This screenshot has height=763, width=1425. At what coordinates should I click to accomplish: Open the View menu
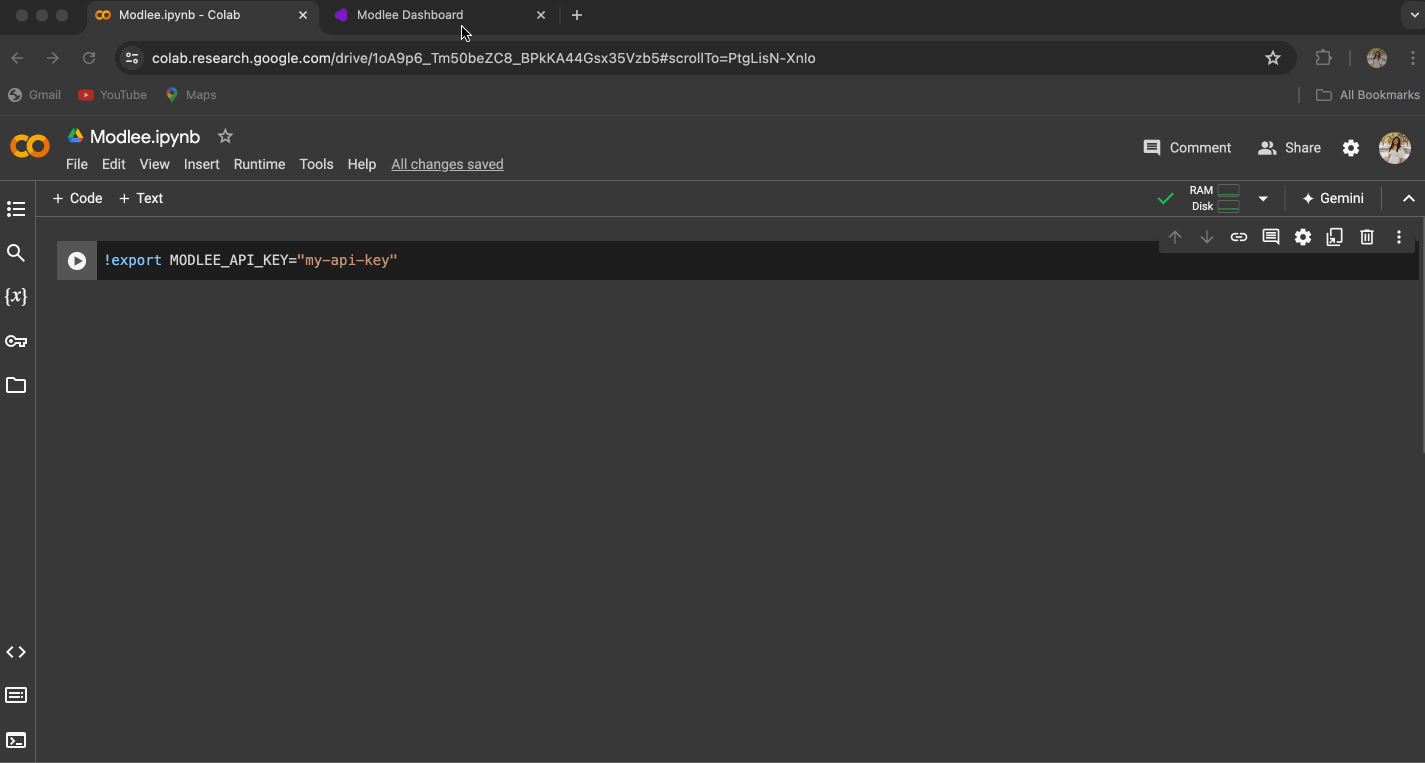(154, 164)
